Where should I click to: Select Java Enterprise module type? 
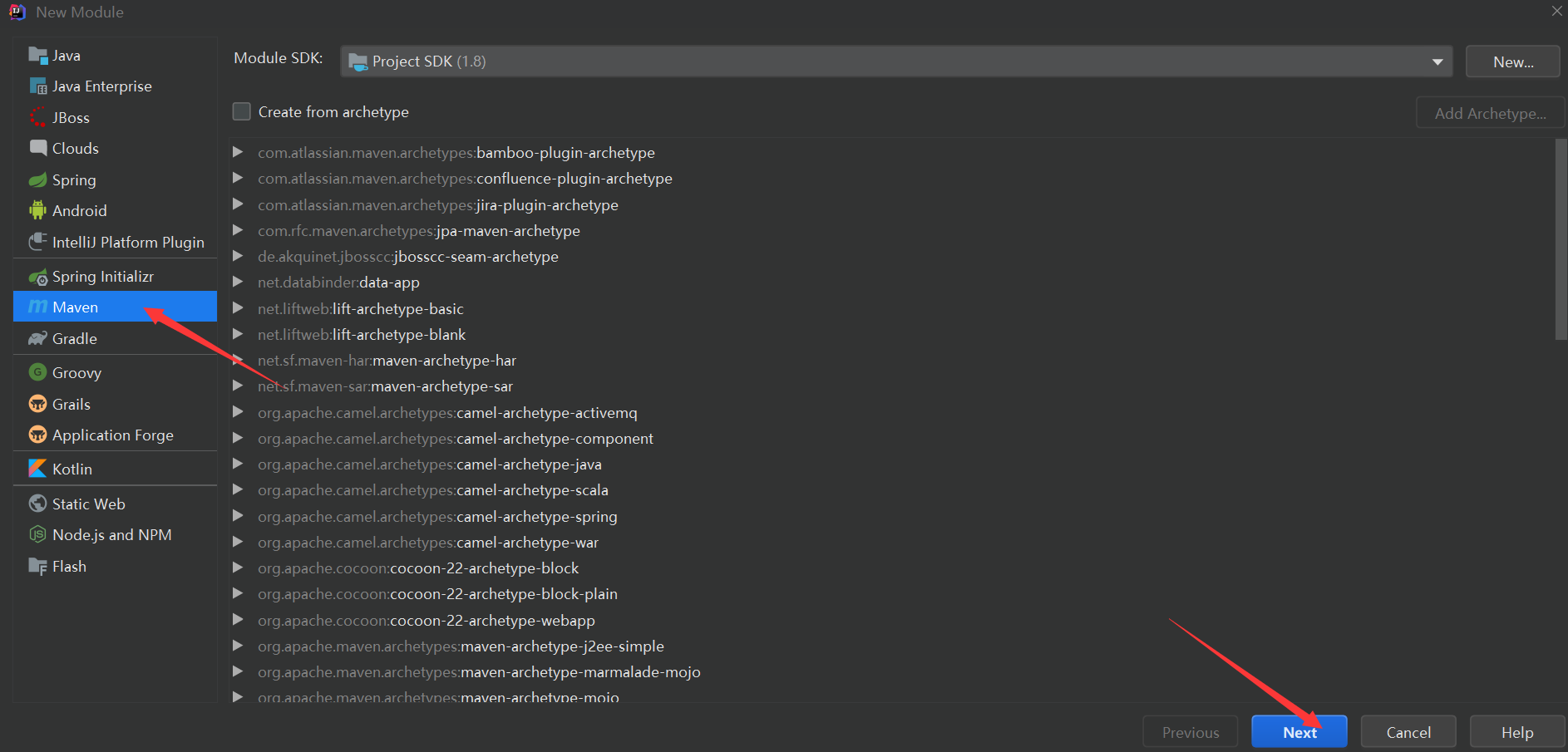(115, 86)
